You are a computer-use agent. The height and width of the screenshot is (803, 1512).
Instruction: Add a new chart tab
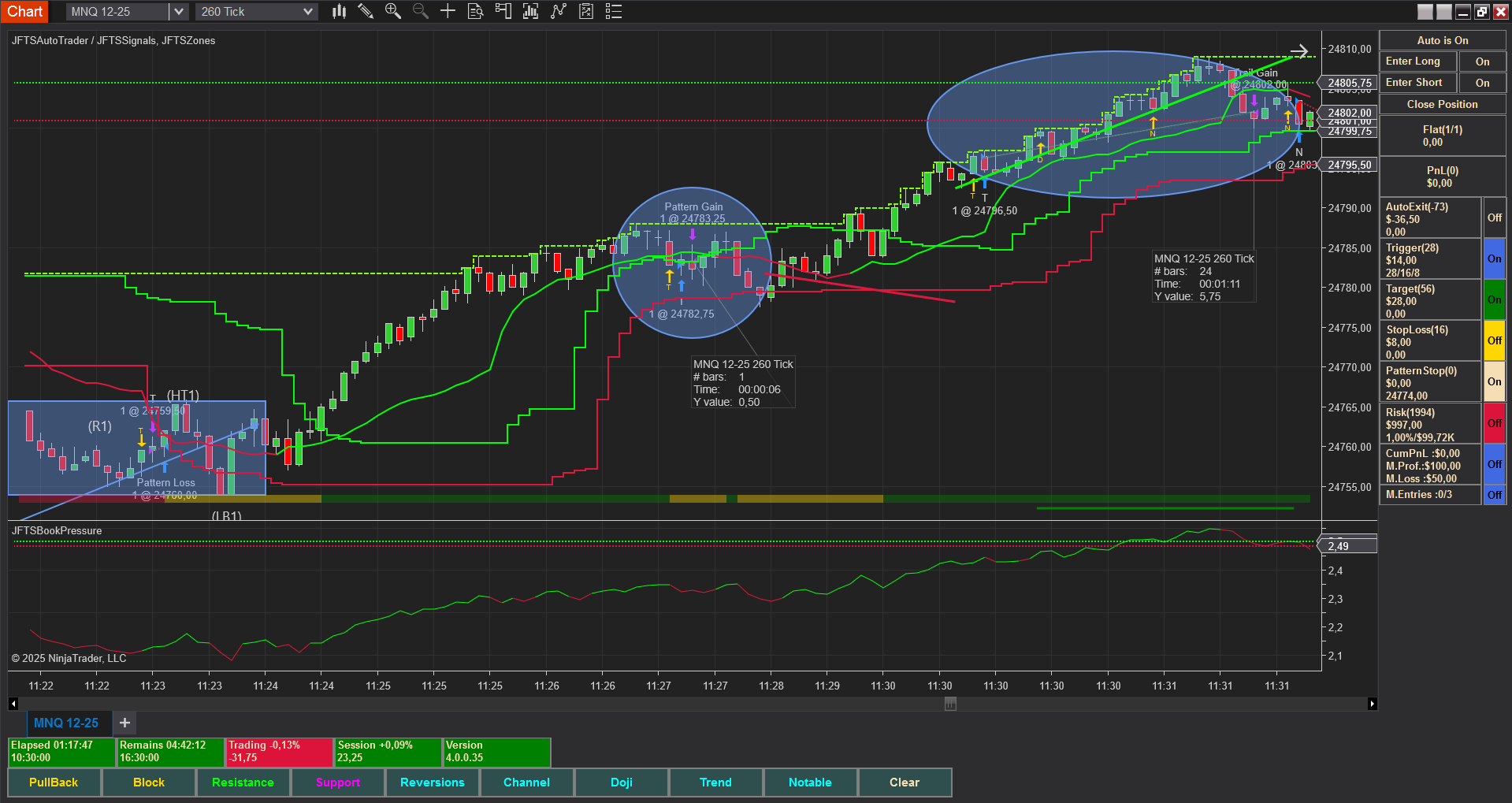pos(124,723)
